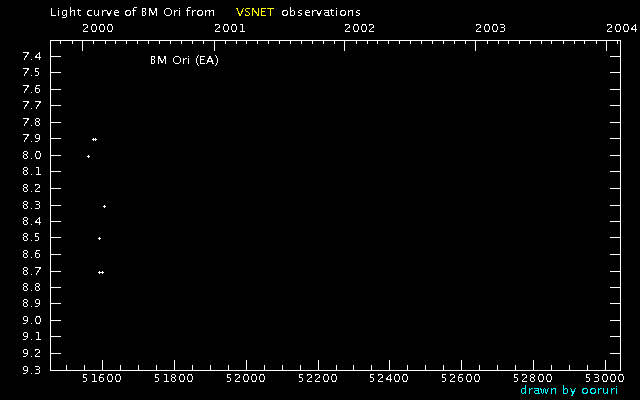Click the data point at magnitude 8.3
This screenshot has width=640, height=400.
coord(104,206)
